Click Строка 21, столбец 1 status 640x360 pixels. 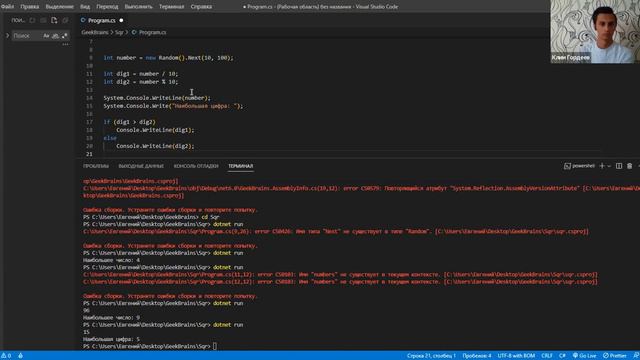(431, 356)
